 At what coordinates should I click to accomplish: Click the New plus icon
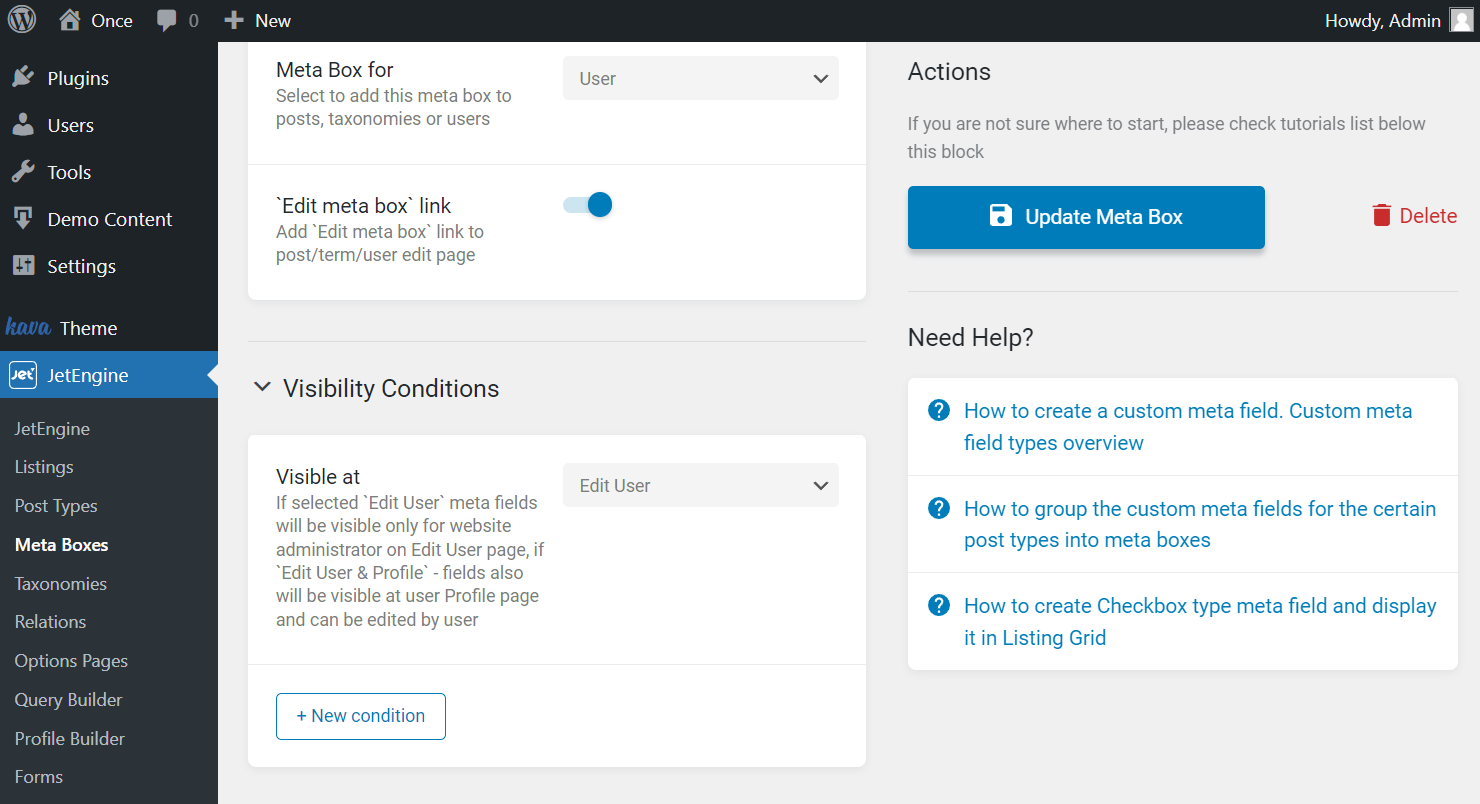(x=233, y=20)
